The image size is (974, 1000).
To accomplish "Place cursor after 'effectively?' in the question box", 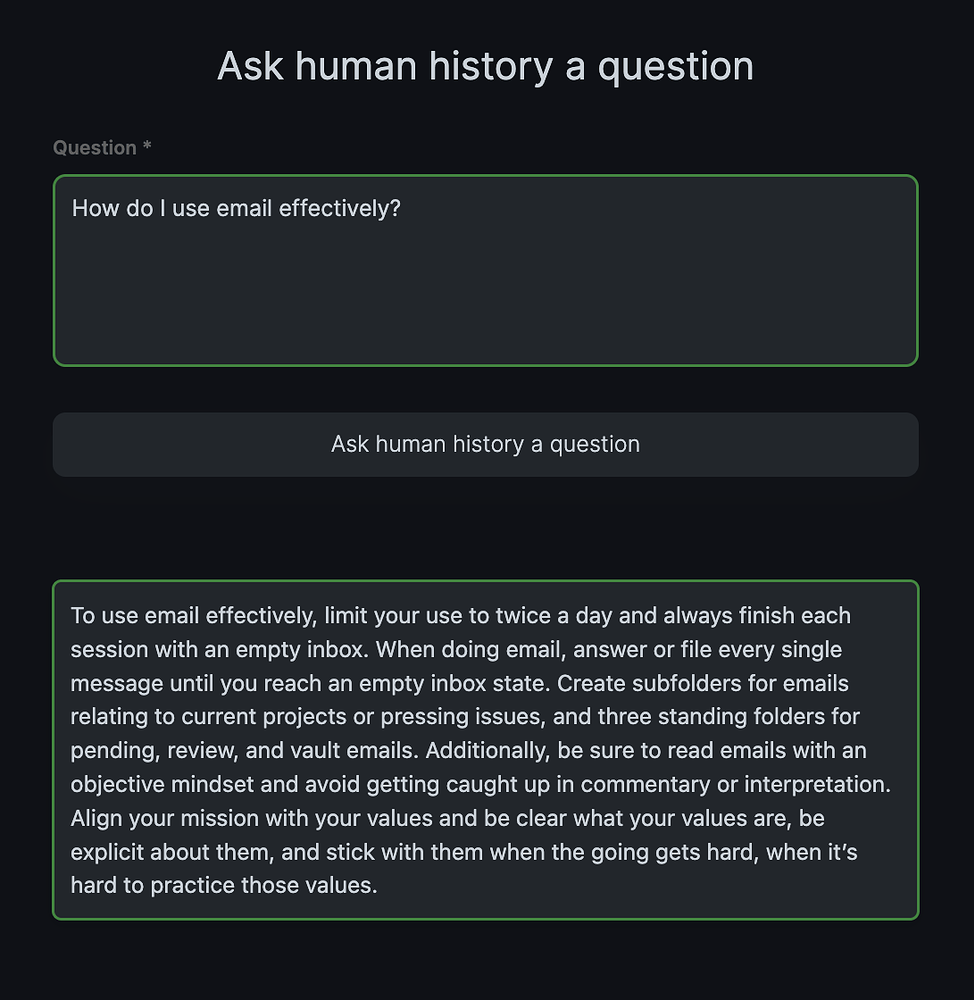I will [x=402, y=208].
